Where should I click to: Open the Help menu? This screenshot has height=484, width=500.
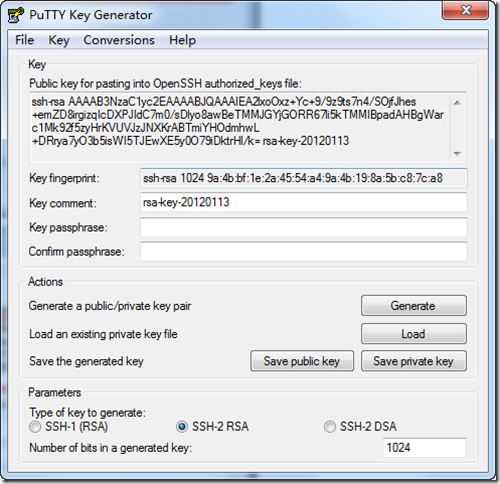click(182, 40)
